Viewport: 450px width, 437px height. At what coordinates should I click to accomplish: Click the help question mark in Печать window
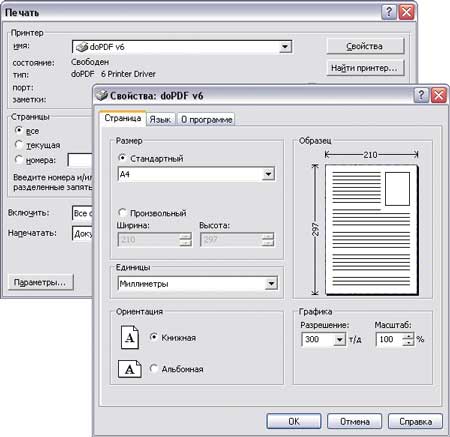(388, 12)
